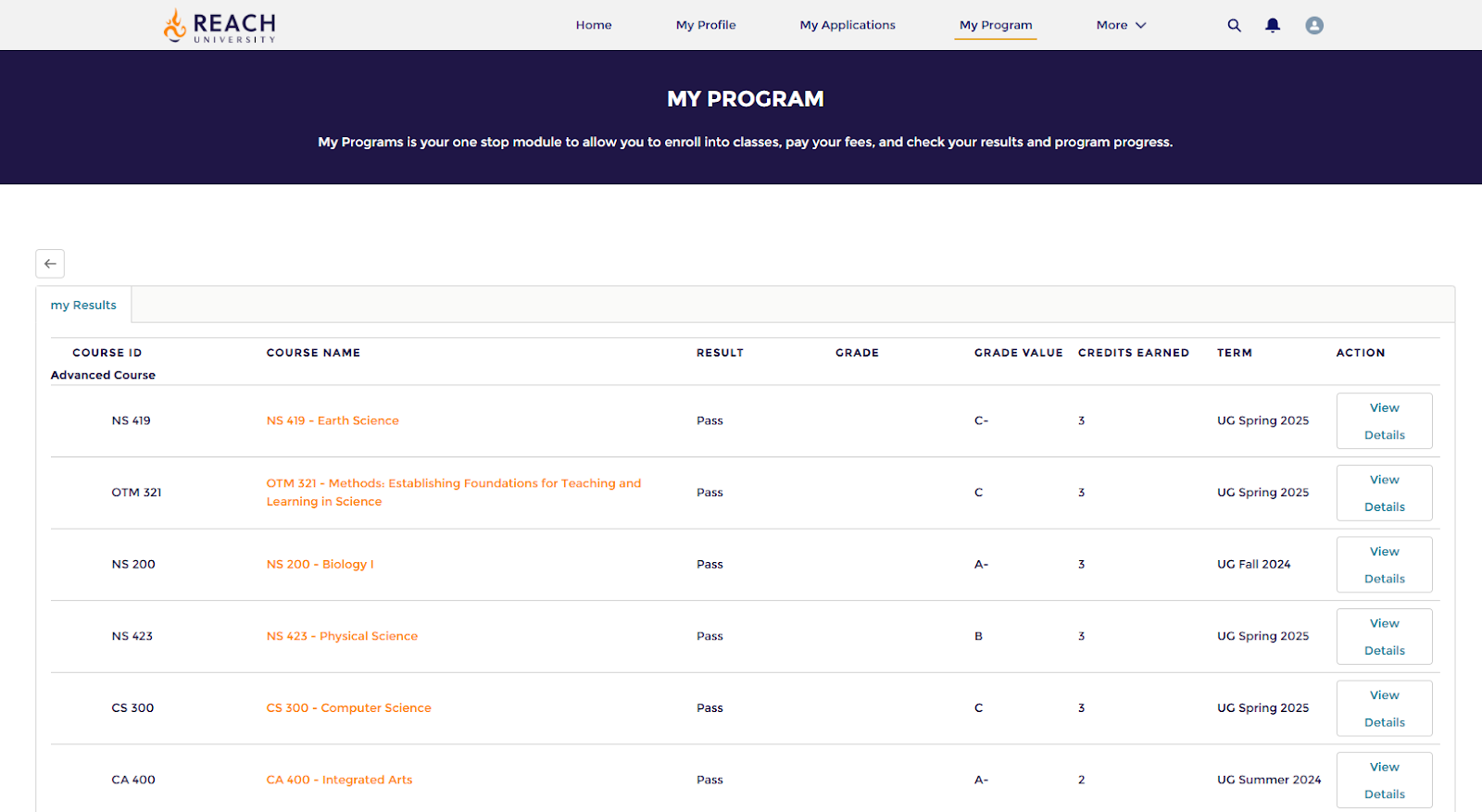The height and width of the screenshot is (812, 1482).
Task: Open the search magnifier icon
Action: [1234, 25]
